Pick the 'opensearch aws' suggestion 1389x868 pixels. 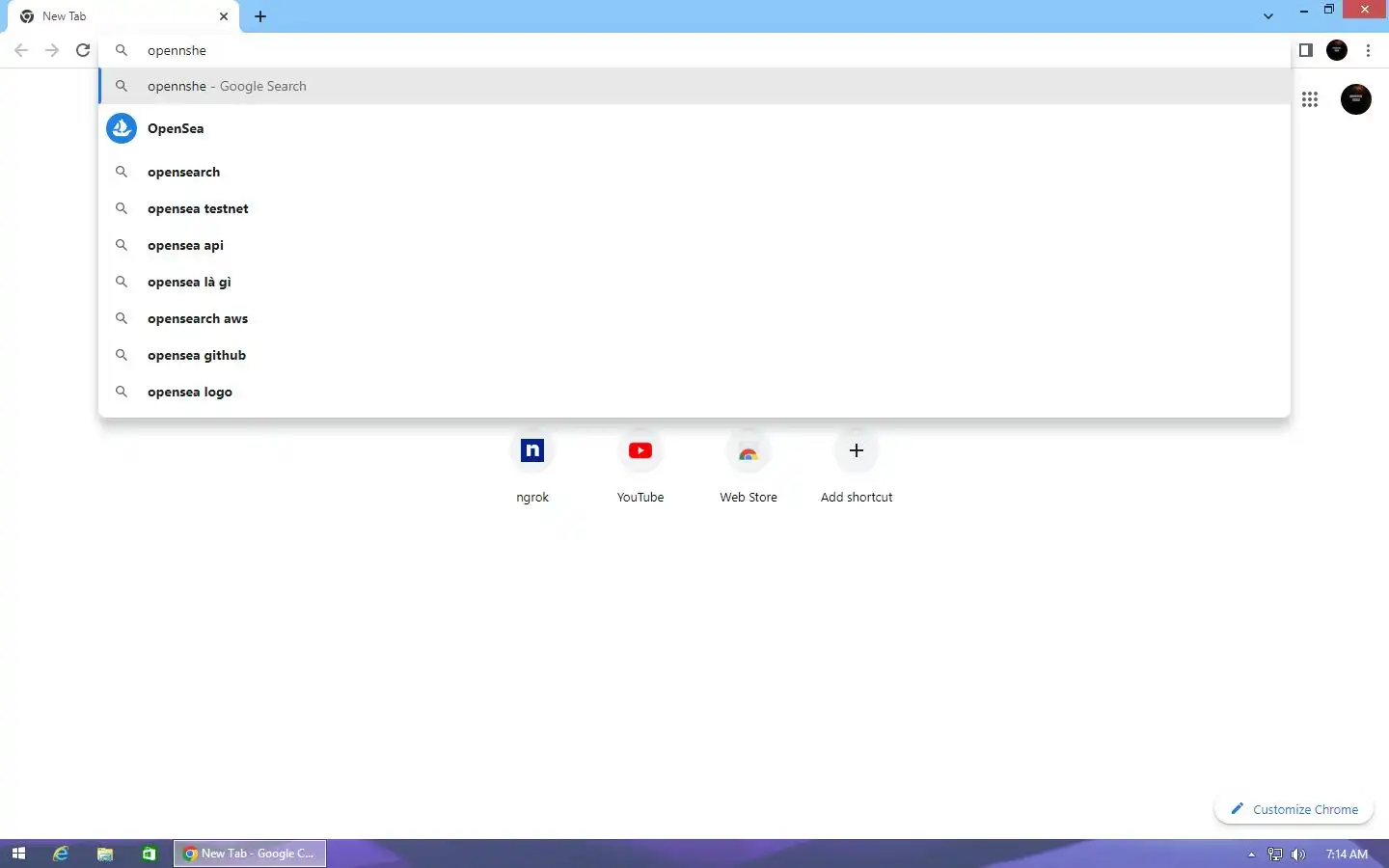[x=694, y=318]
